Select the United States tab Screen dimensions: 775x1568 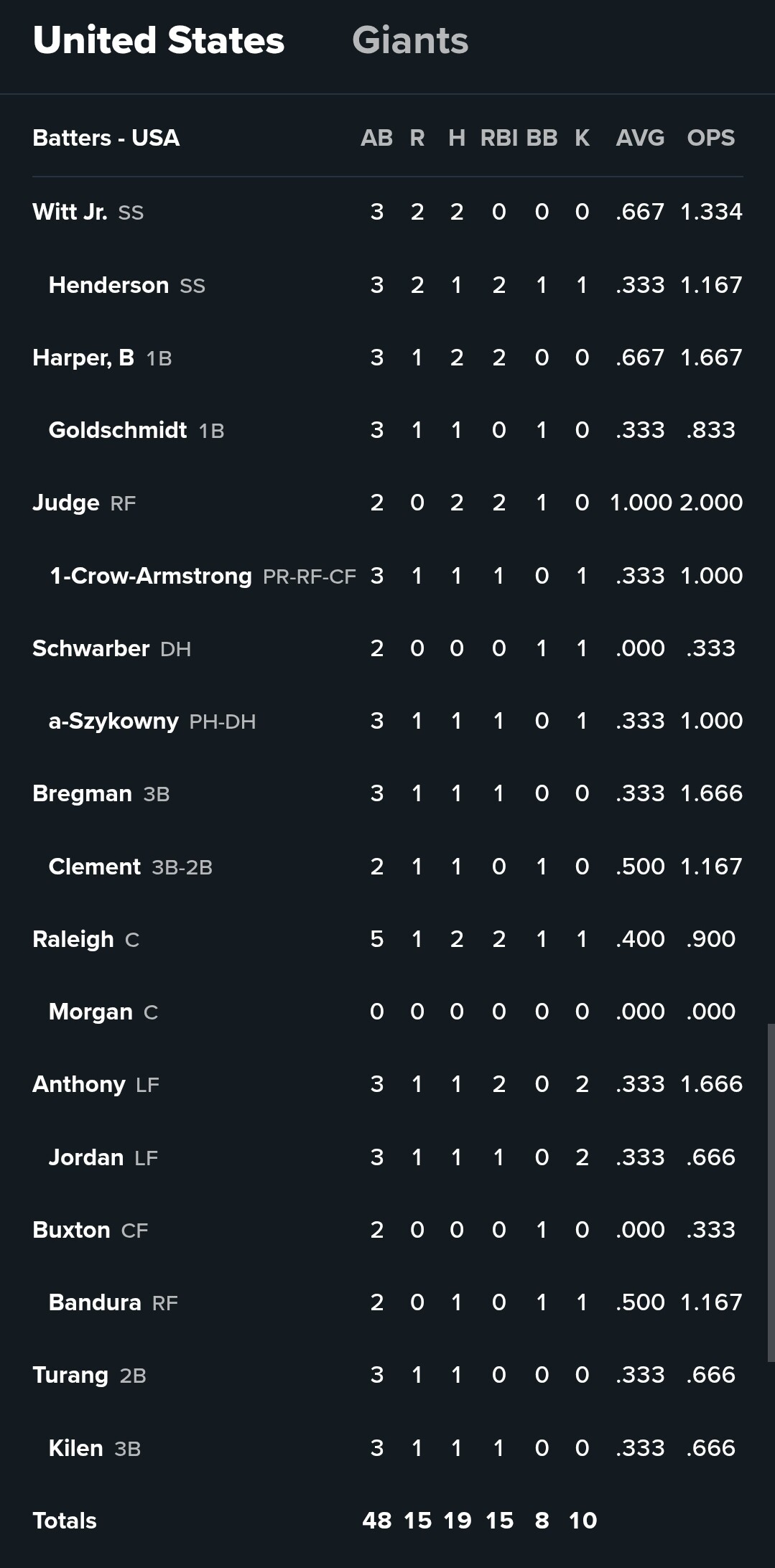(159, 41)
